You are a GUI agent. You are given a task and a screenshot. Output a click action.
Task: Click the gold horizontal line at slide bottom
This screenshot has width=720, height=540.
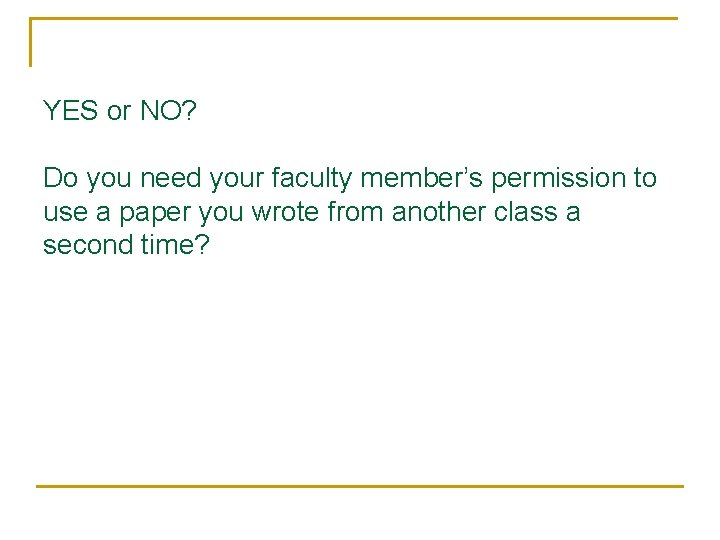point(360,486)
